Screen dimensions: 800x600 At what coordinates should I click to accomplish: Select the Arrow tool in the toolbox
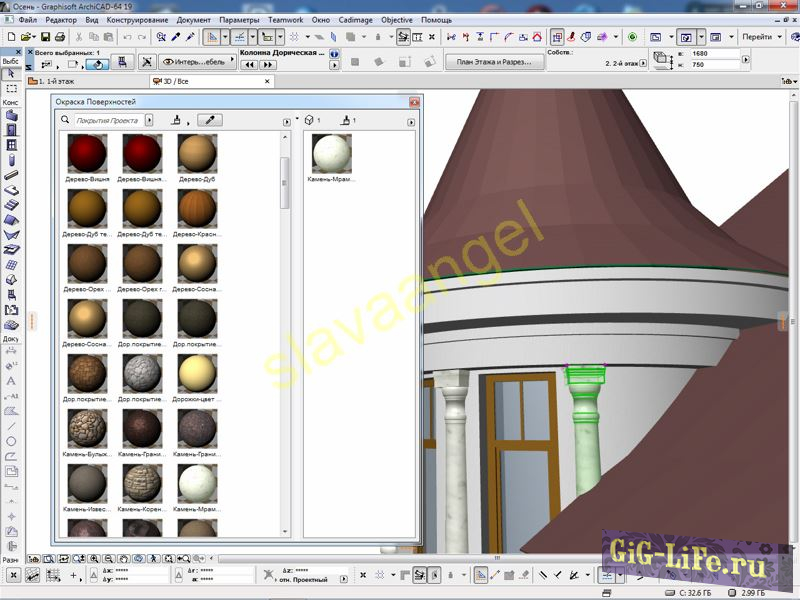(11, 74)
